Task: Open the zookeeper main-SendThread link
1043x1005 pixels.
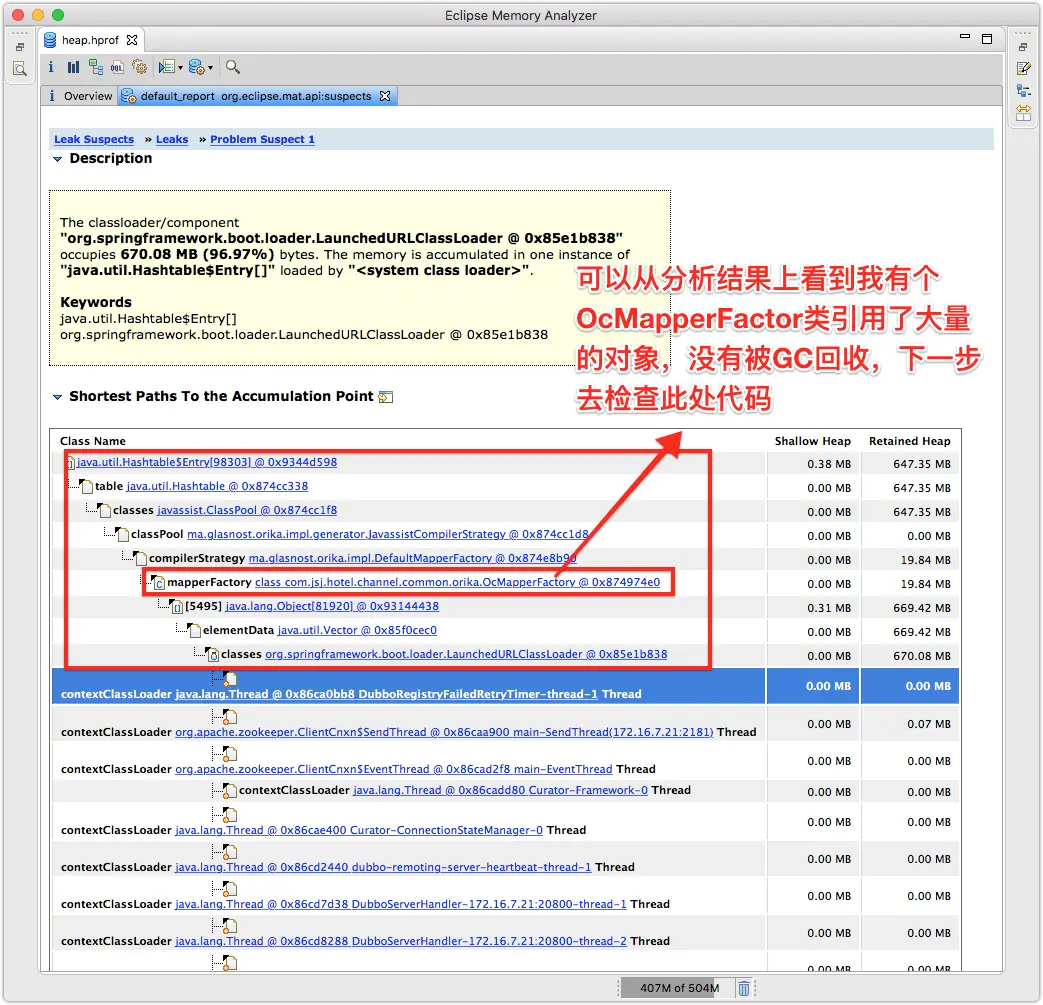Action: pos(444,732)
